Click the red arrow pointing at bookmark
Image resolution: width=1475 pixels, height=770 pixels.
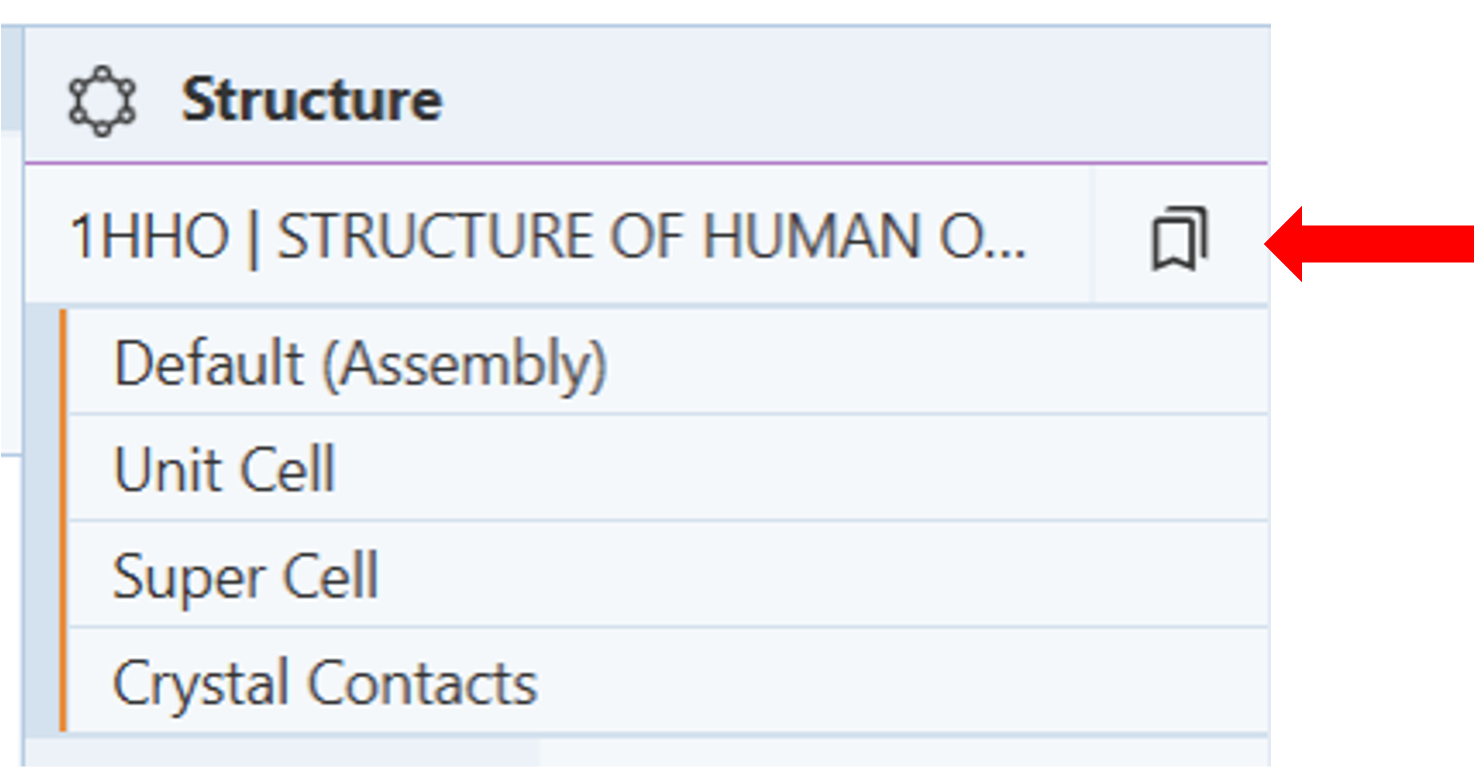(1368, 243)
